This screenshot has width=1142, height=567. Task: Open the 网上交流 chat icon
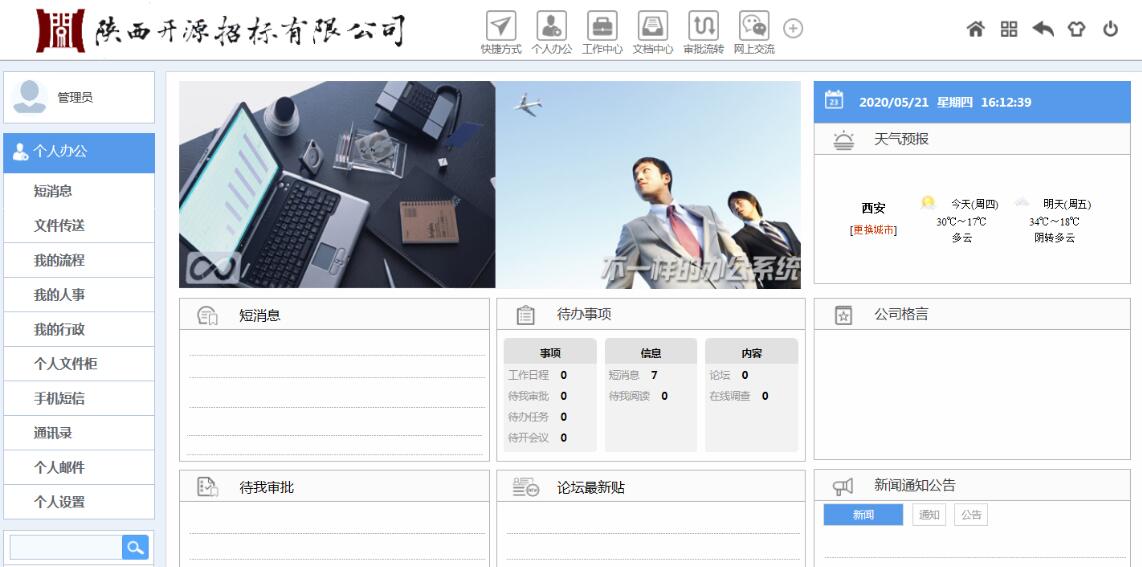click(x=754, y=26)
